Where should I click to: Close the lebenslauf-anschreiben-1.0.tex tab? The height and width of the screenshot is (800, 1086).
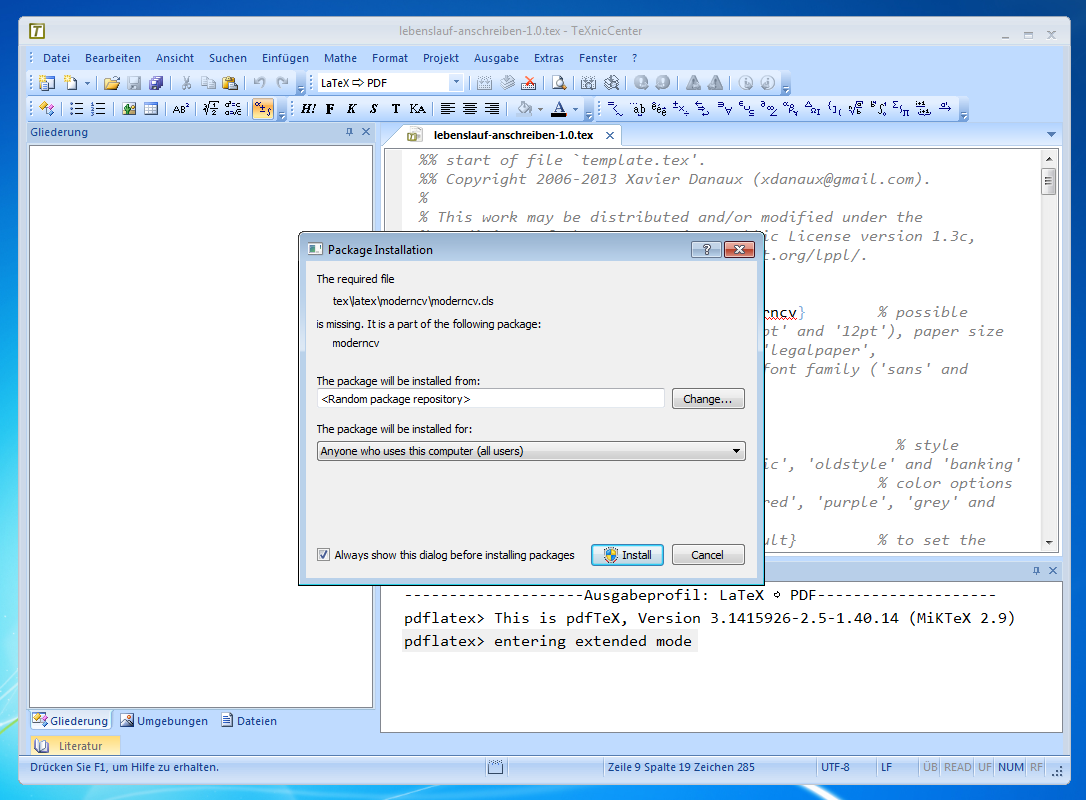609,135
